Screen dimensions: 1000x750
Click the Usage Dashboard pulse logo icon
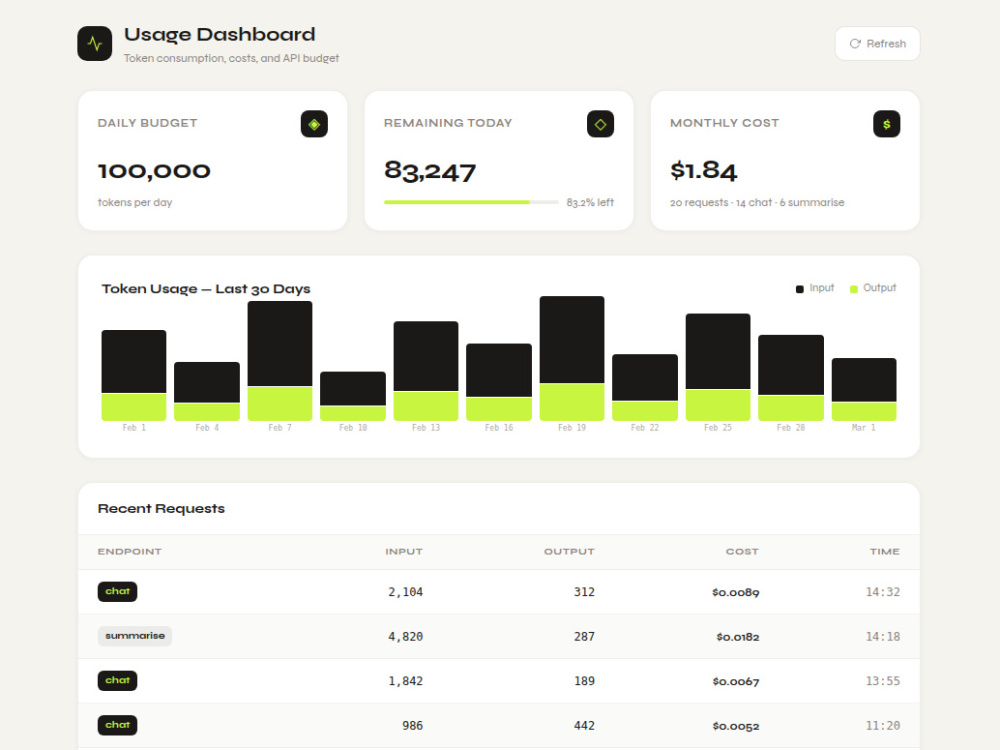[94, 43]
